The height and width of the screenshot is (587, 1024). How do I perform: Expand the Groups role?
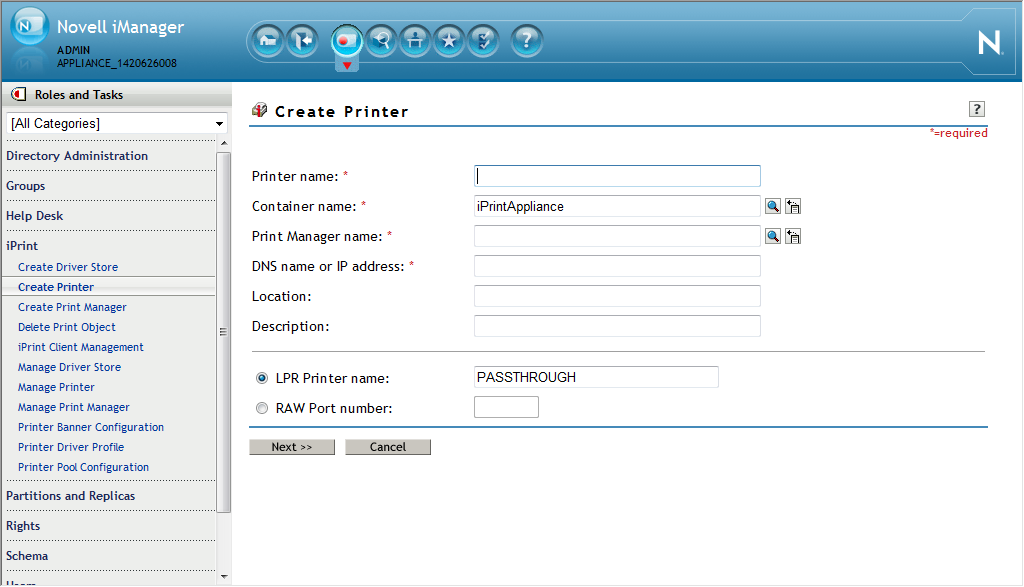pyautogui.click(x=25, y=186)
